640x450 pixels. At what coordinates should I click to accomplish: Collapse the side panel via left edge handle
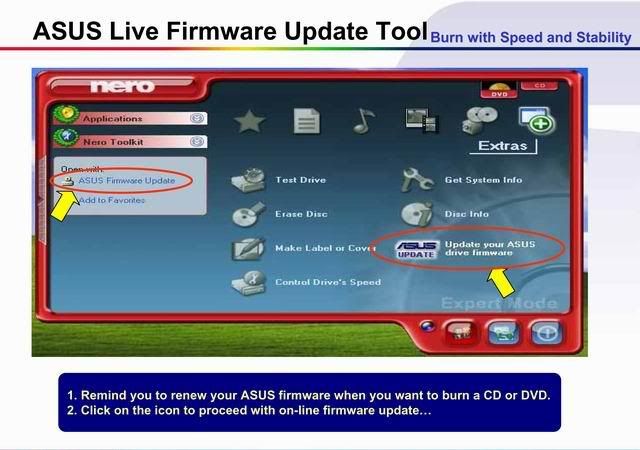pos(41,200)
